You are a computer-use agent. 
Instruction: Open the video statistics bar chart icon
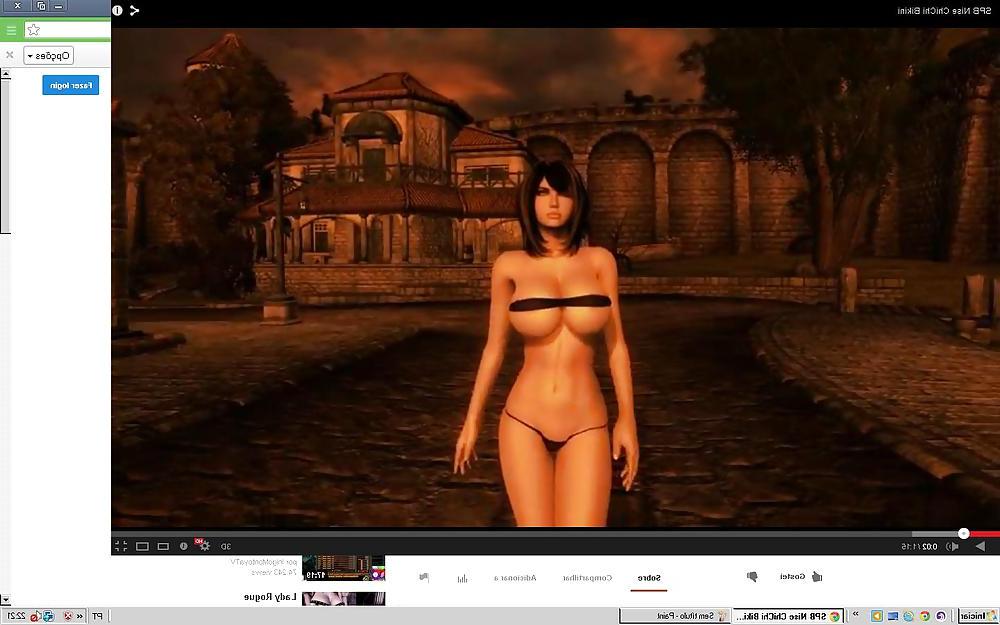(462, 578)
